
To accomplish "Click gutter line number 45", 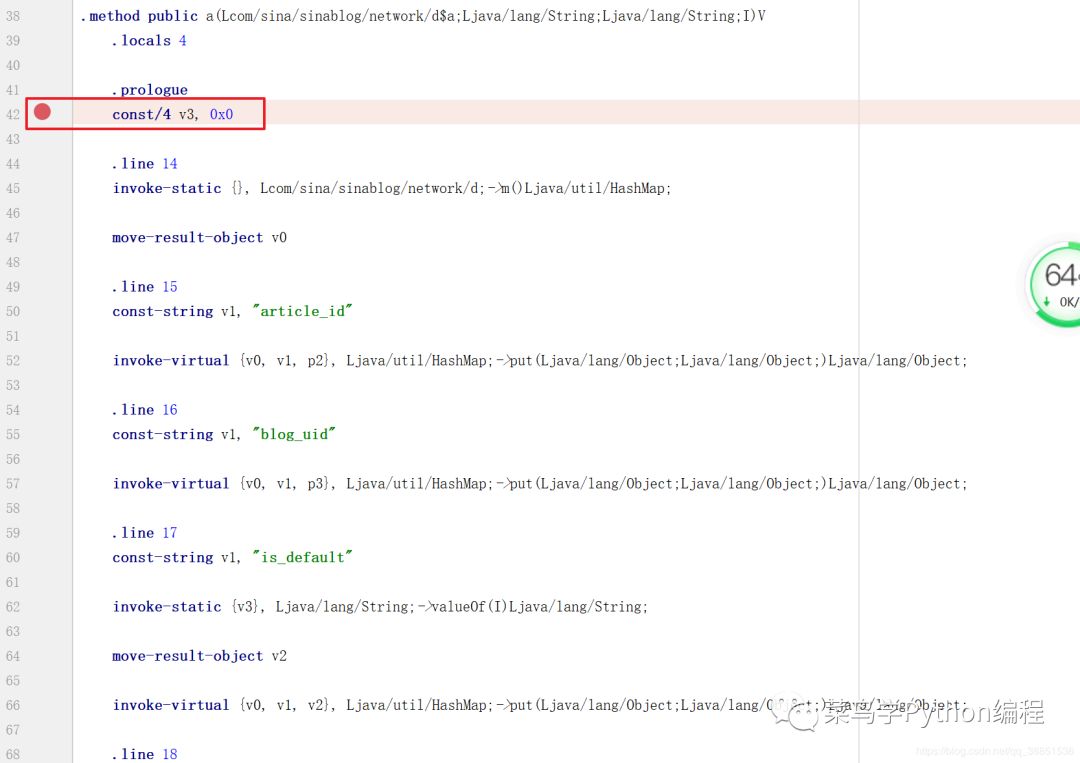I will [x=13, y=189].
